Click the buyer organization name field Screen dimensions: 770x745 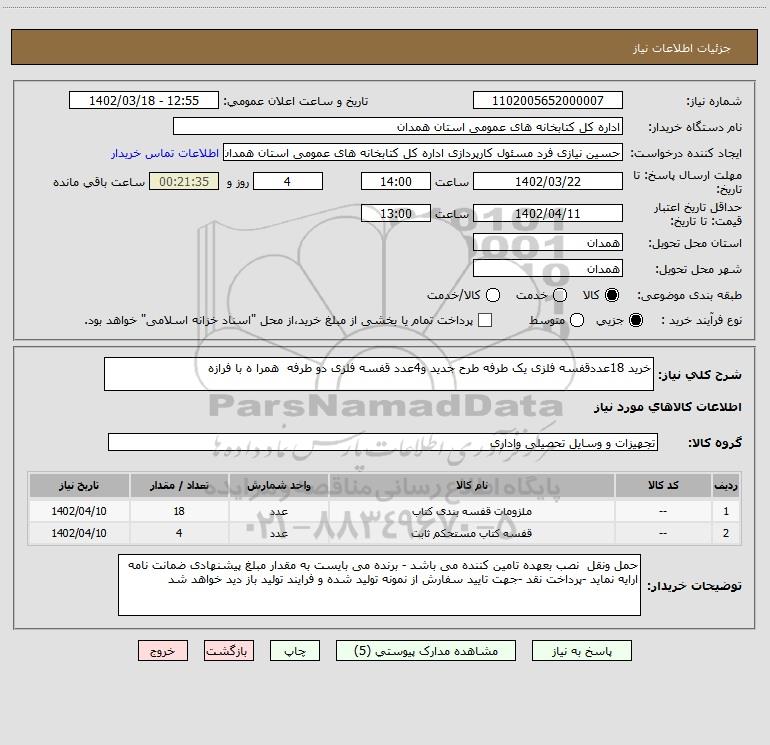point(398,127)
